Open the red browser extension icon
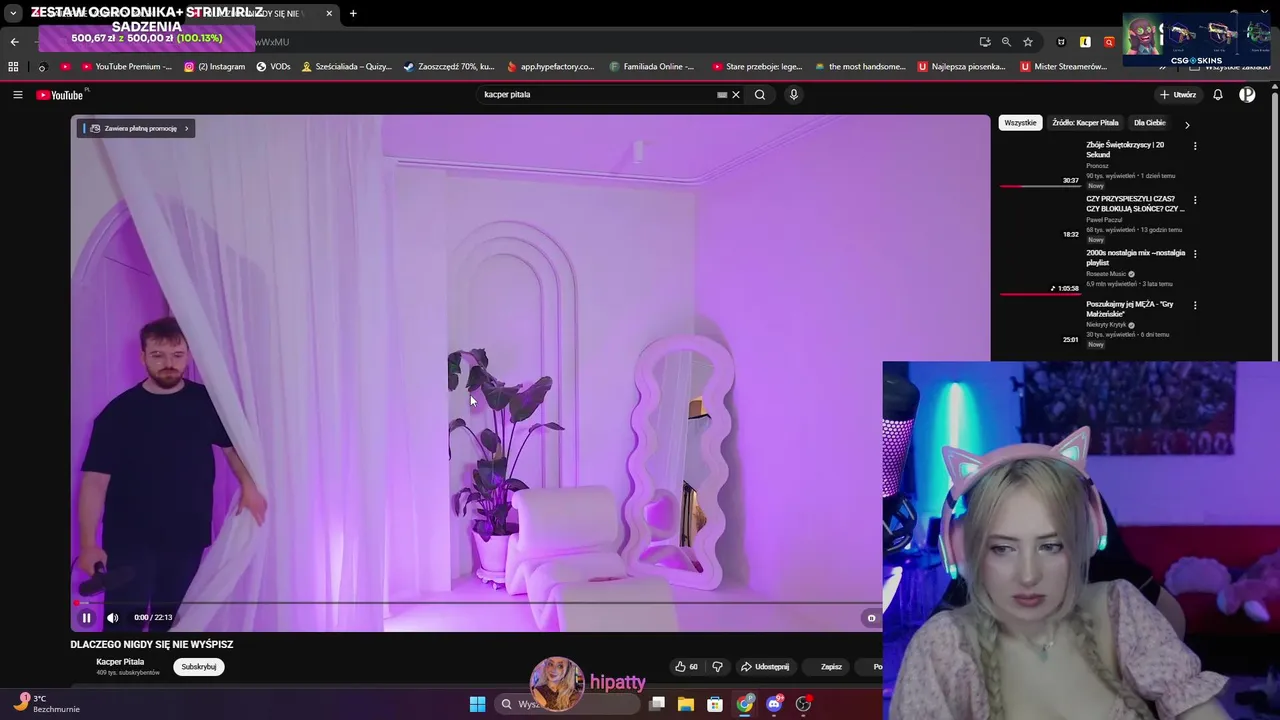 (1109, 42)
